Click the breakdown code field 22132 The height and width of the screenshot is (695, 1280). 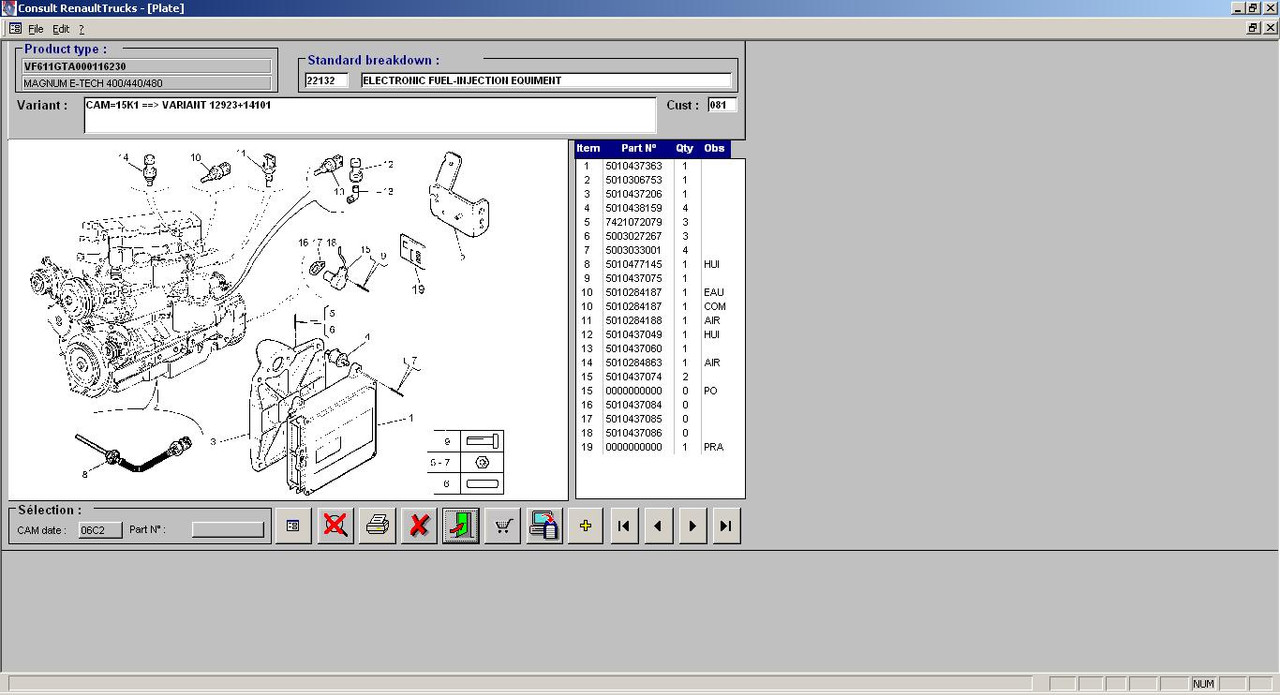326,80
